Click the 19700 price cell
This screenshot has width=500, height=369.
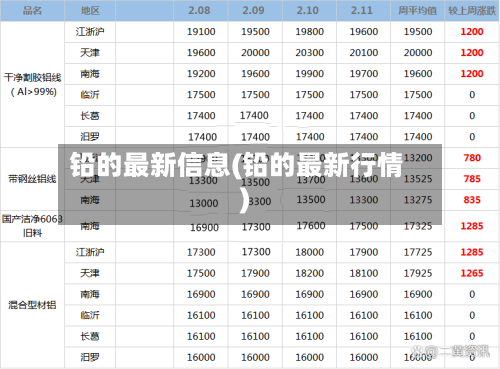point(364,74)
